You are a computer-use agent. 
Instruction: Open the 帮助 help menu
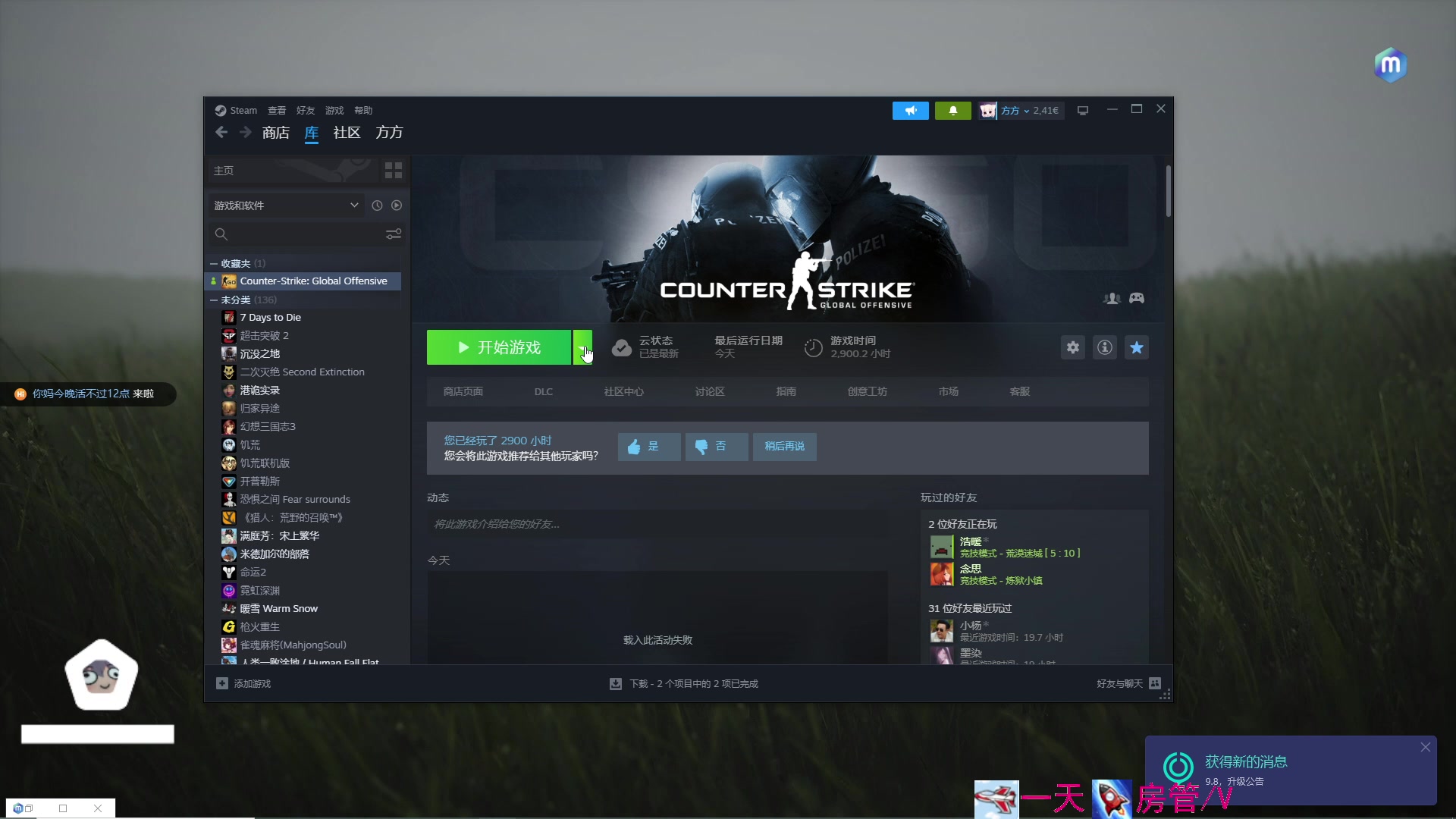(363, 111)
